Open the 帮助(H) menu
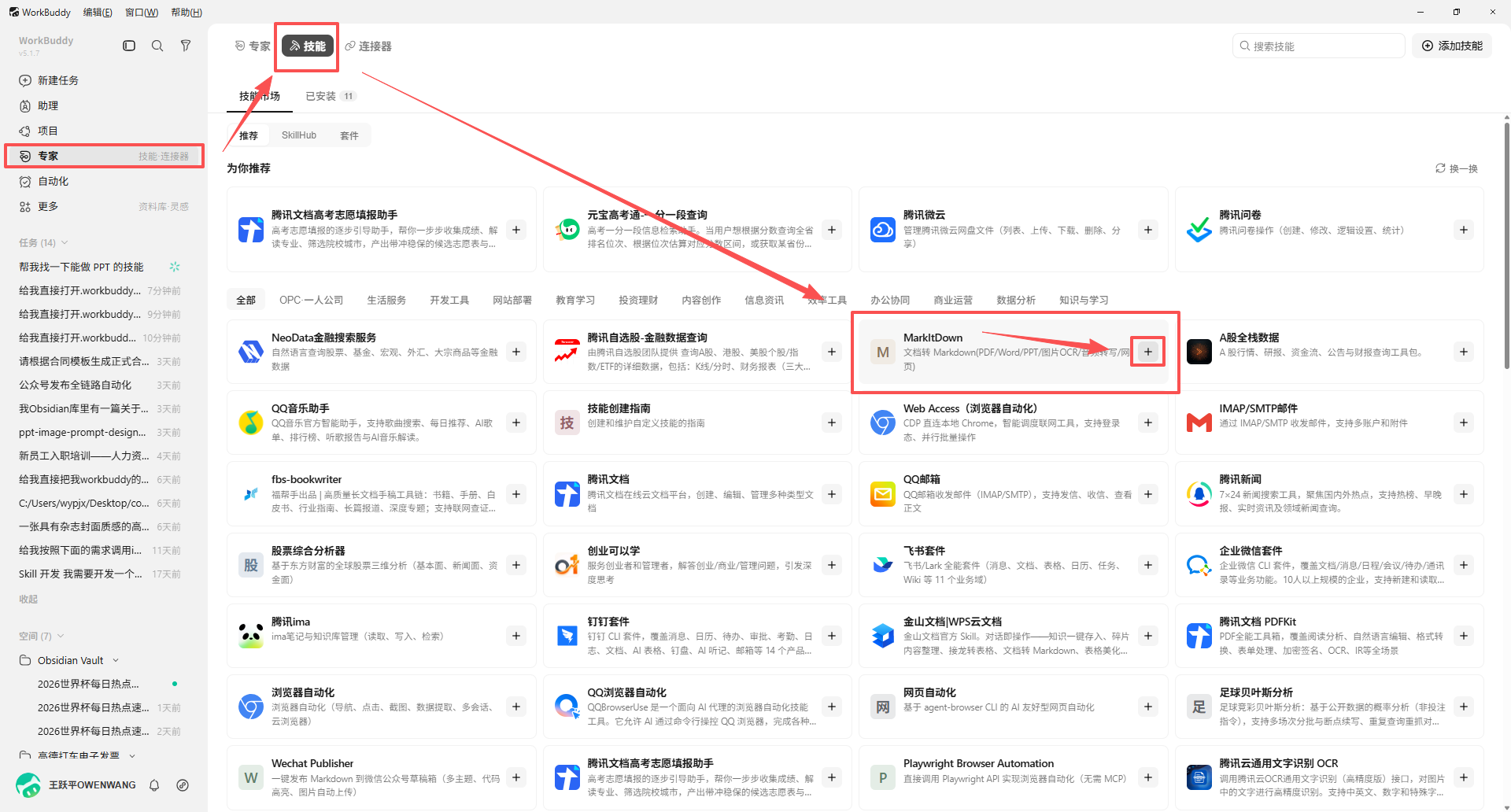Viewport: 1511px width, 812px height. [187, 12]
